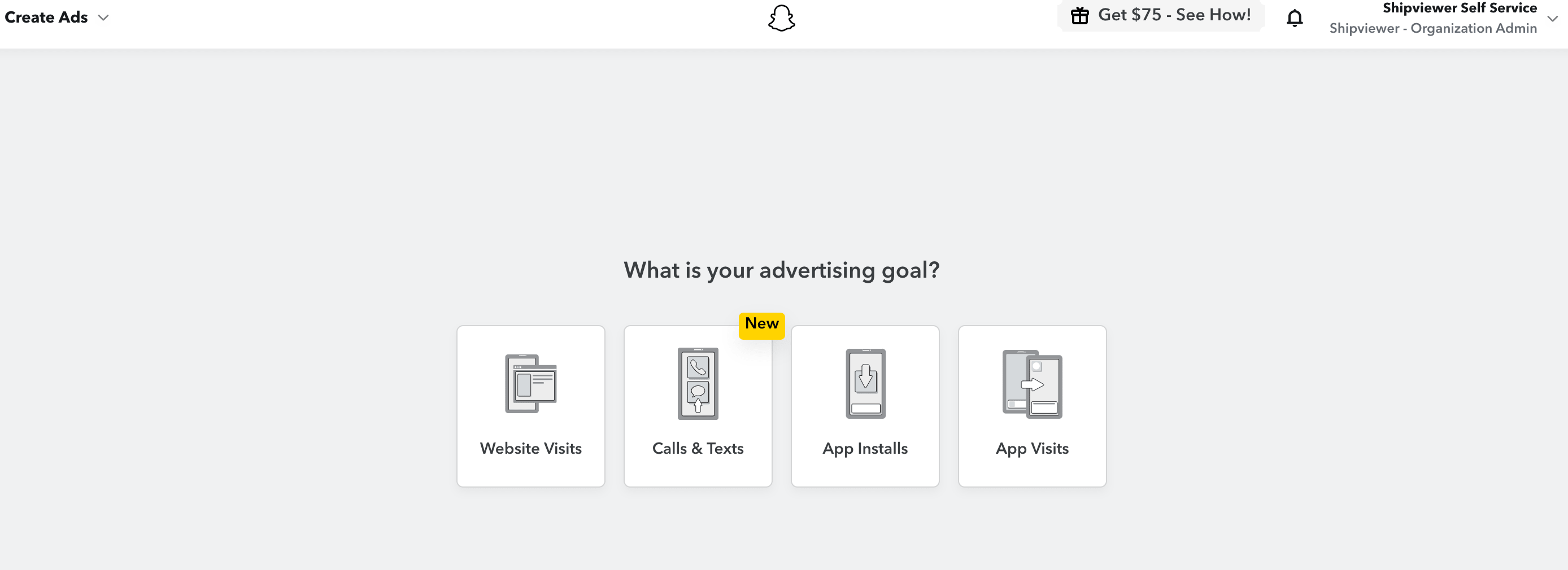Open the Create Ads menu label
Image resolution: width=1568 pixels, height=570 pixels.
(x=46, y=17)
